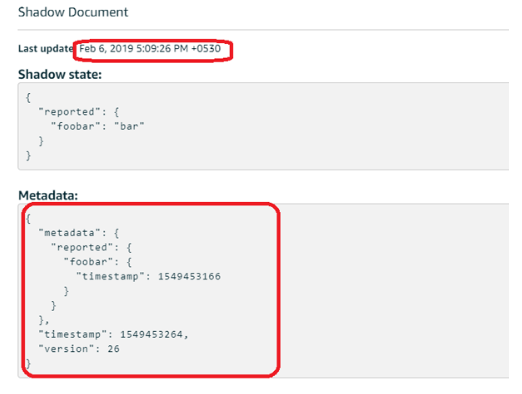This screenshot has width=522, height=394.
Task: Click the "bar" value in Shadow state
Action: tap(129, 126)
